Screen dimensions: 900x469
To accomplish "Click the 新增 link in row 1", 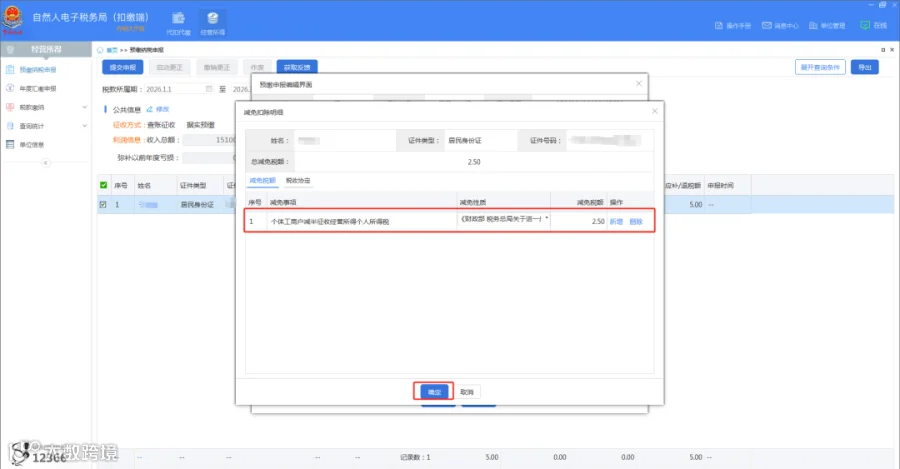I will 616,222.
